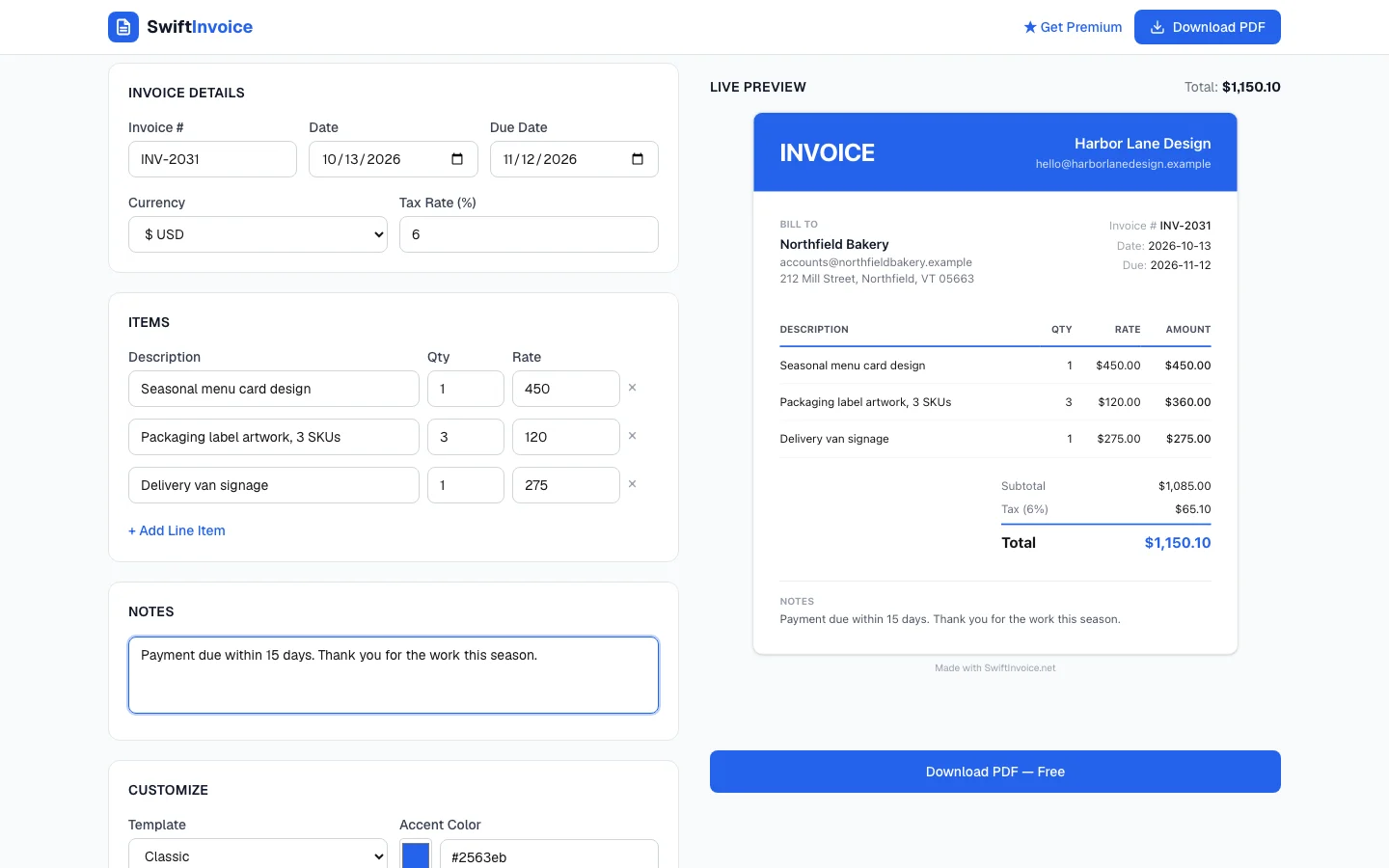Click the $360.00 amount in preview table
The height and width of the screenshot is (868, 1389).
pos(1187,402)
